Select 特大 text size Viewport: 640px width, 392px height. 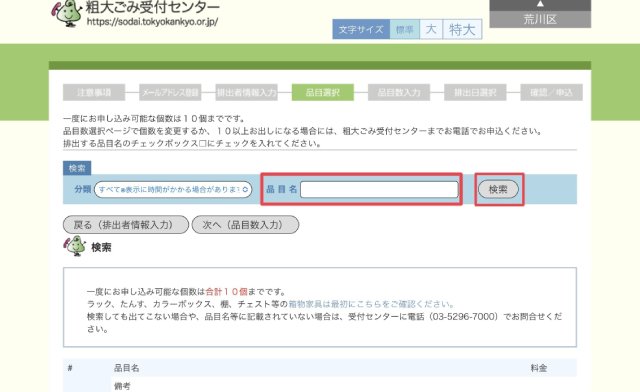pyautogui.click(x=462, y=29)
